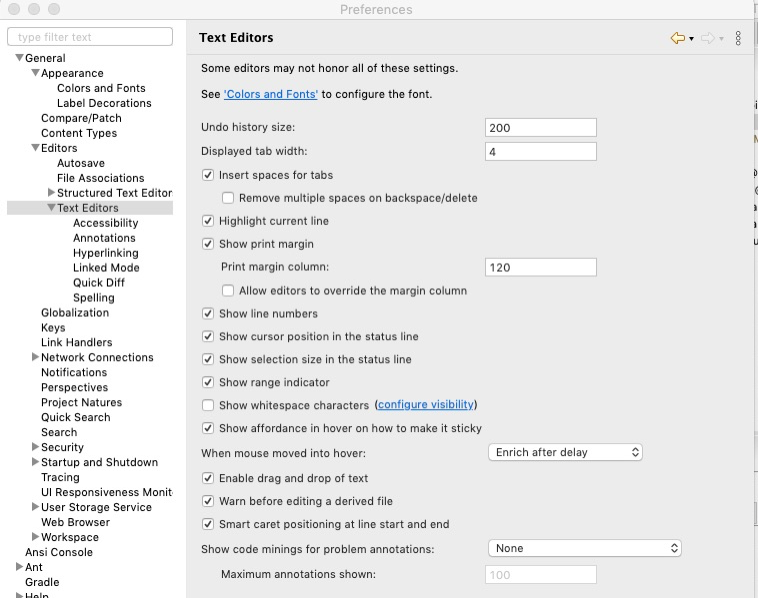Open the code minings None dropdown
758x598 pixels.
click(x=586, y=548)
